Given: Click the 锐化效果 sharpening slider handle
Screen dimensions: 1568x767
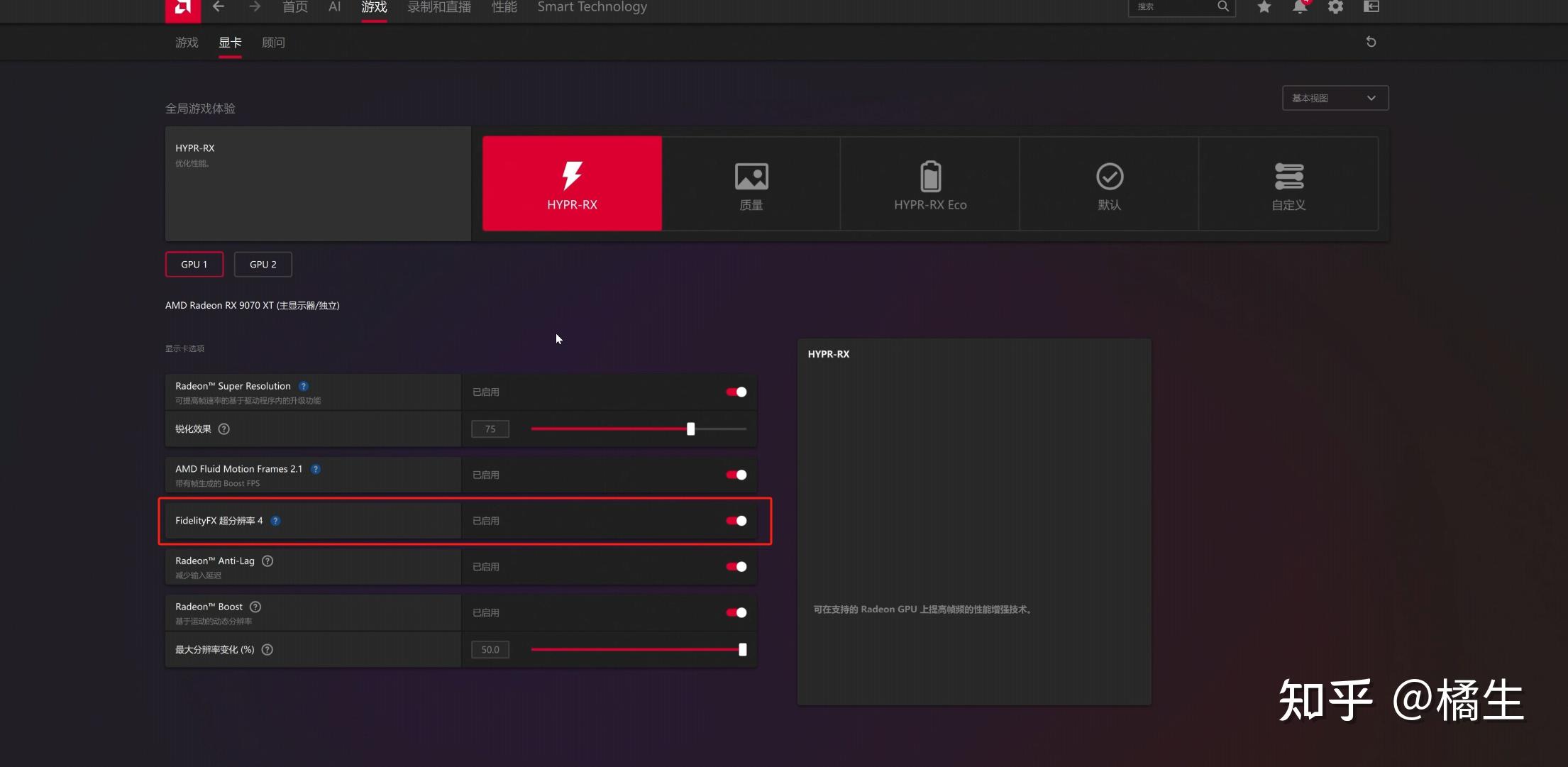Looking at the screenshot, I should coord(690,429).
